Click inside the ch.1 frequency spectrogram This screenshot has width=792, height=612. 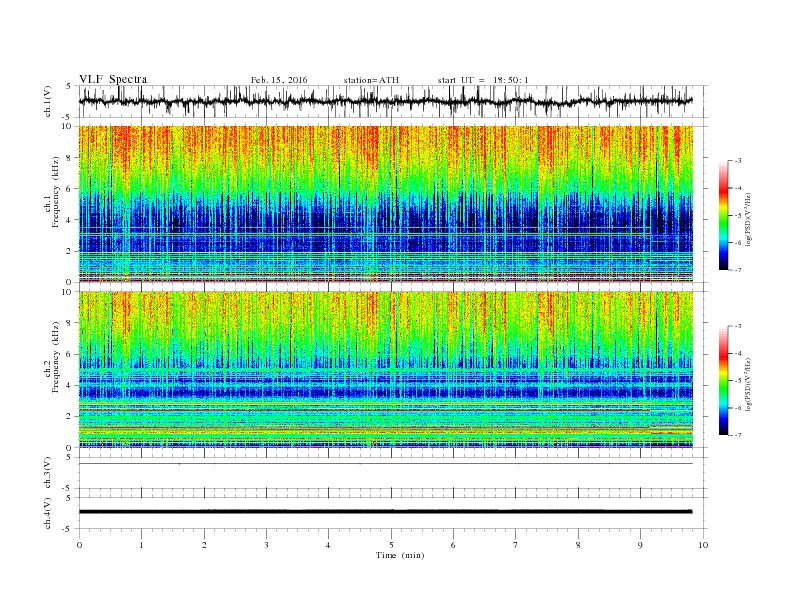(x=386, y=204)
